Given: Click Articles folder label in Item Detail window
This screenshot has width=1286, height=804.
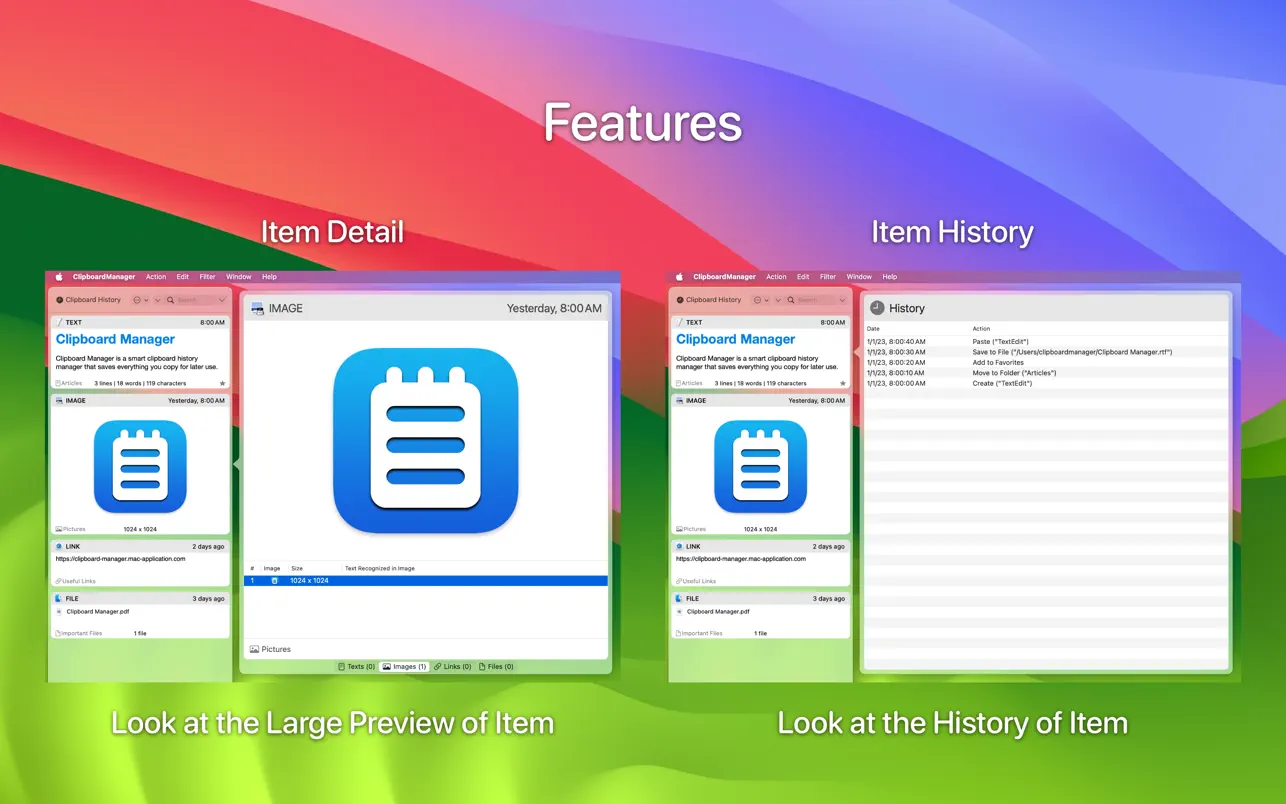Looking at the screenshot, I should click(x=70, y=383).
